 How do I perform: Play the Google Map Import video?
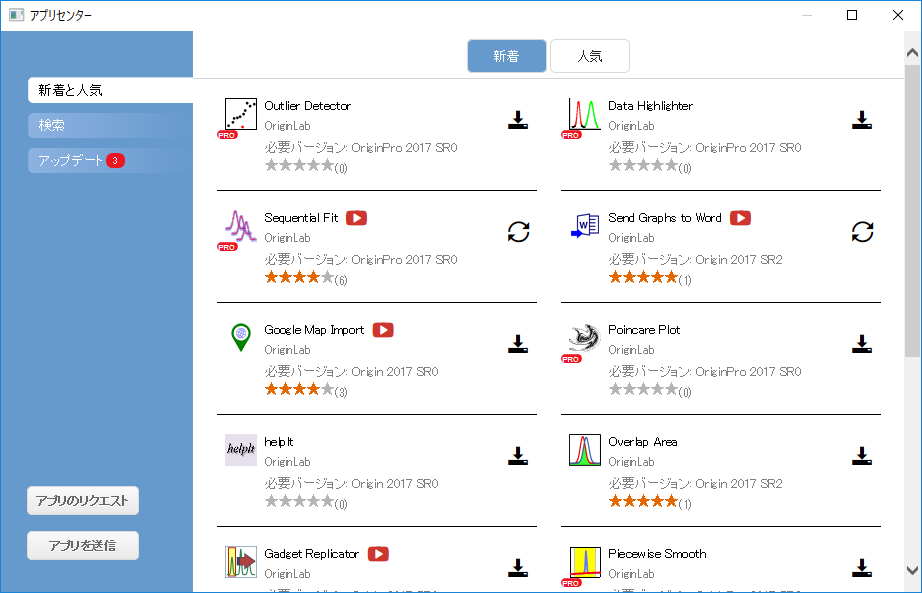383,330
